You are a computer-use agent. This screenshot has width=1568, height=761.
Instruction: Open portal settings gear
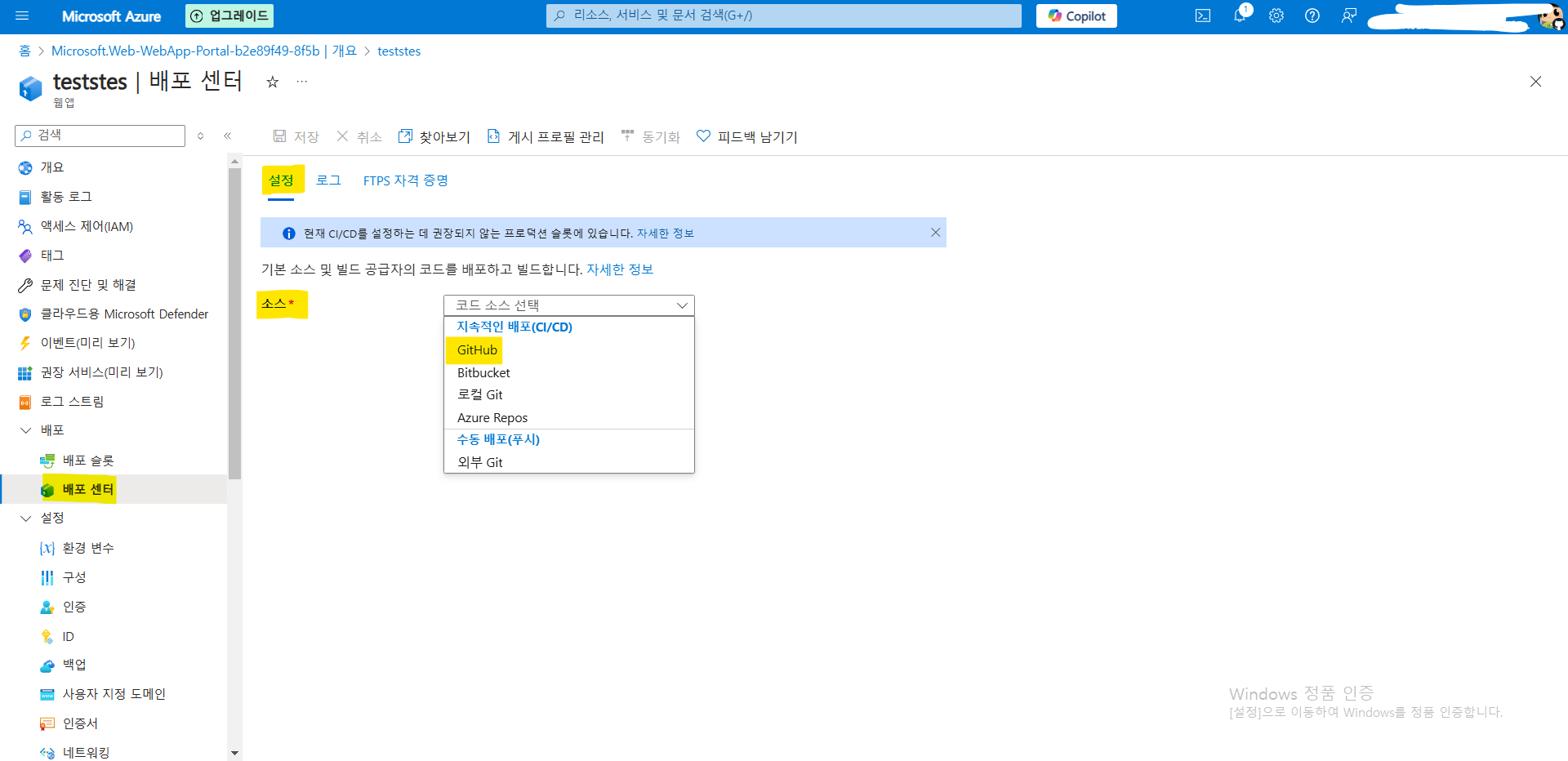click(x=1276, y=16)
